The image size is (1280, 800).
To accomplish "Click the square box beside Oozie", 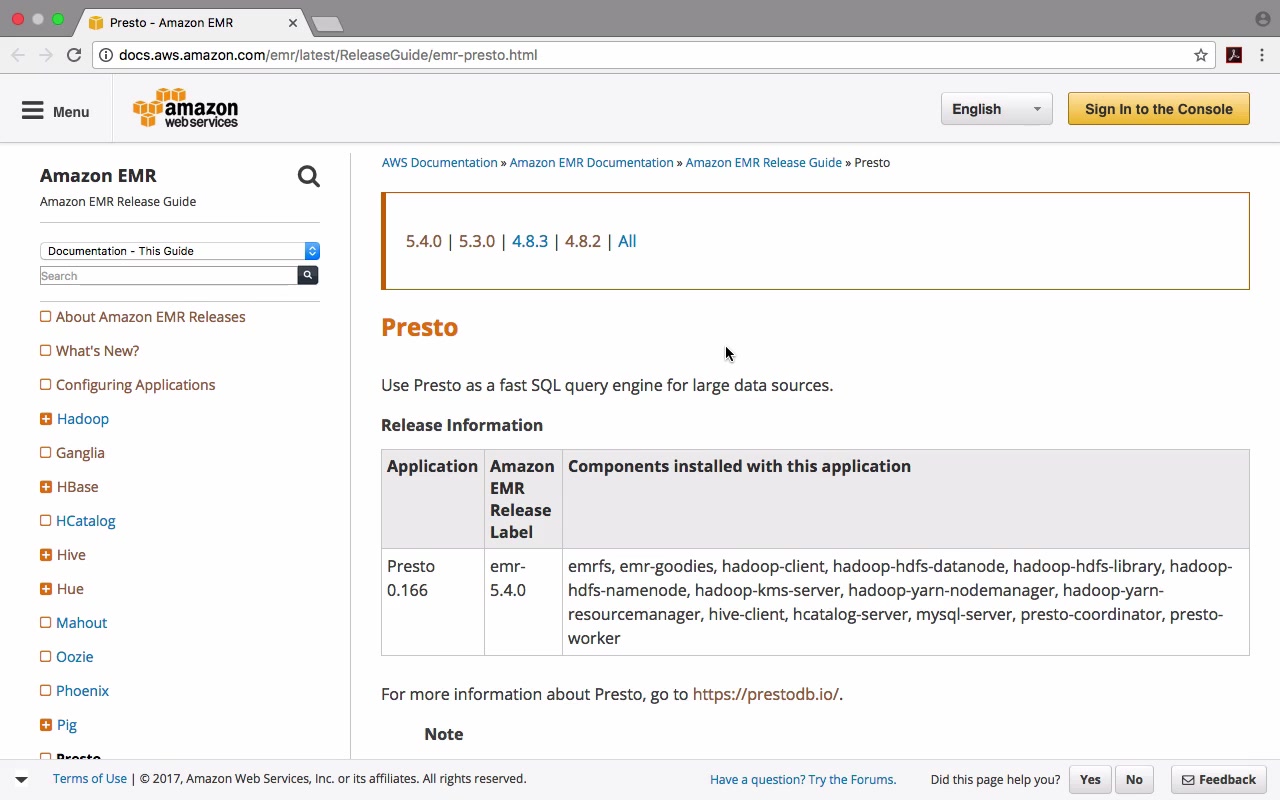I will pyautogui.click(x=45, y=657).
